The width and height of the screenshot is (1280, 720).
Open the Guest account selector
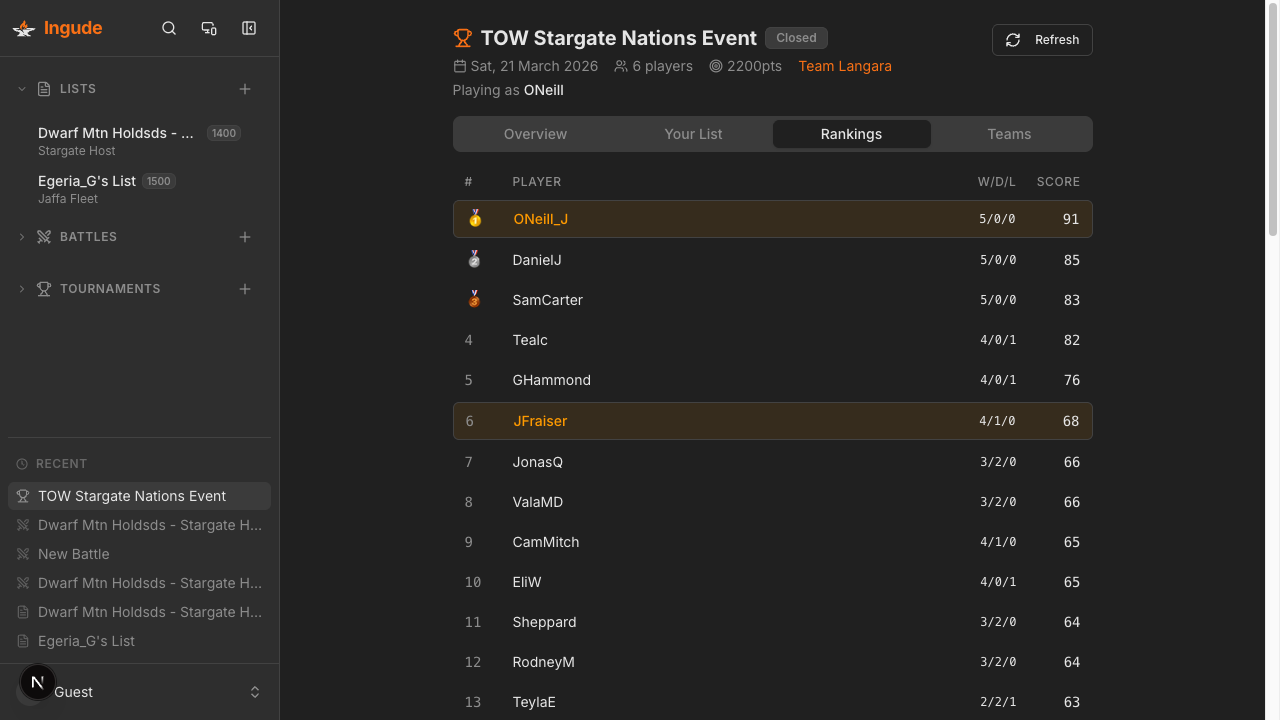(x=139, y=691)
